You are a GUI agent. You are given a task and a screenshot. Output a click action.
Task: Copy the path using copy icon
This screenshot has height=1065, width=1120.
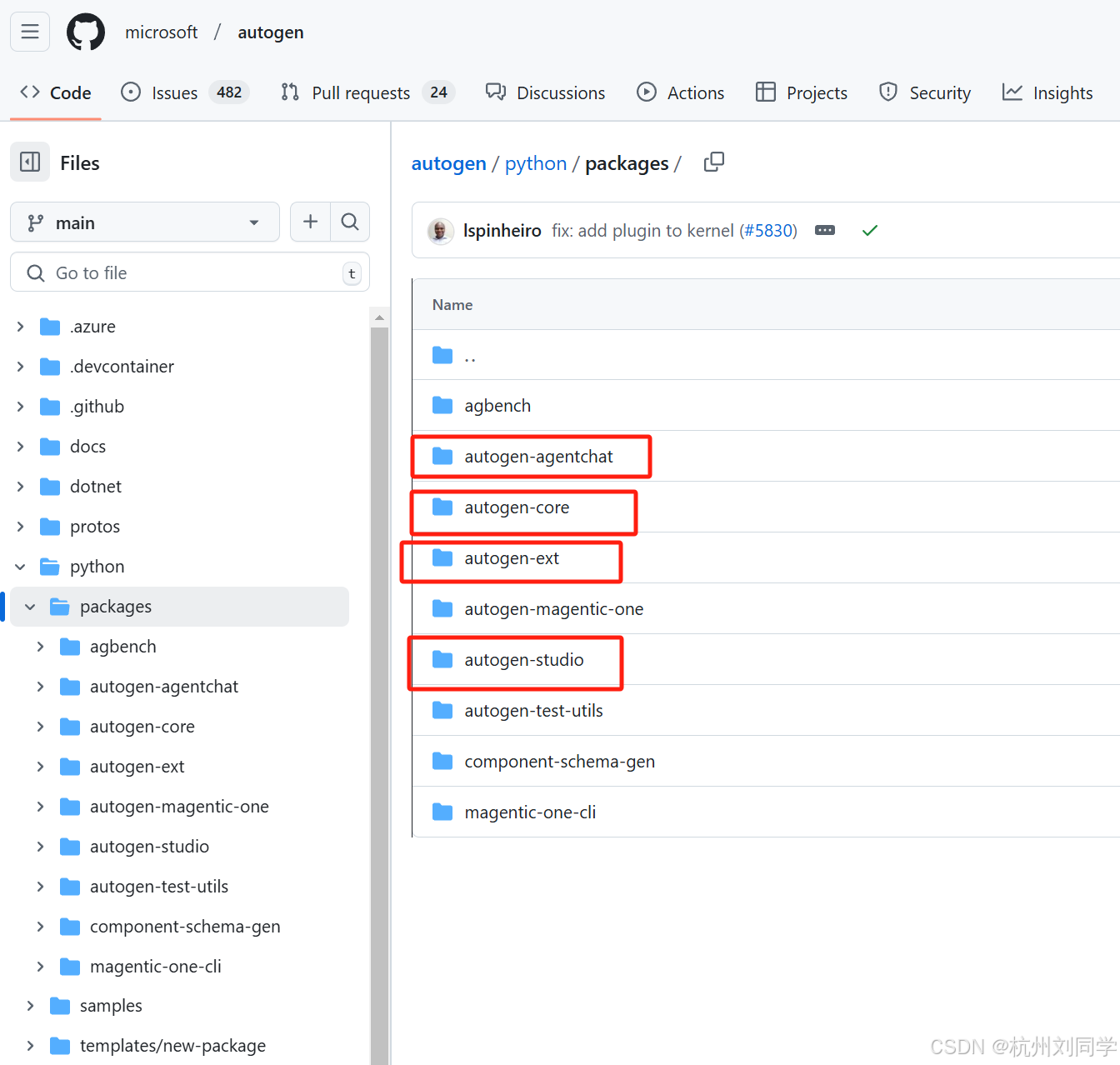714,162
